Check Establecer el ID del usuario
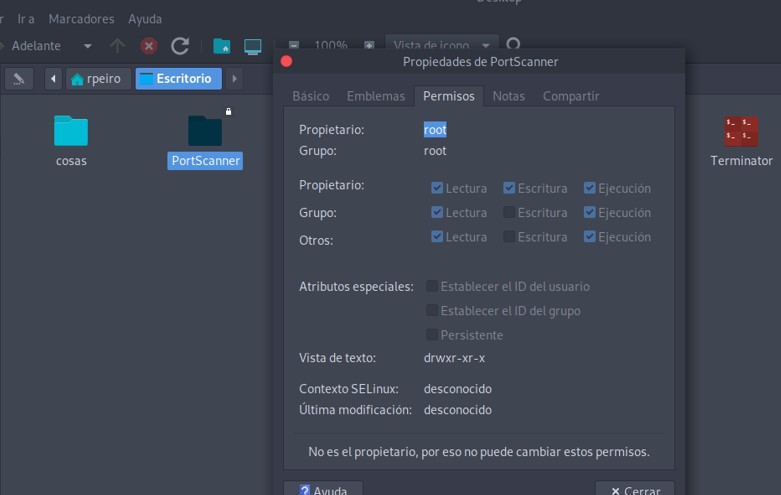Screen dimensions: 781x495 coord(432,286)
